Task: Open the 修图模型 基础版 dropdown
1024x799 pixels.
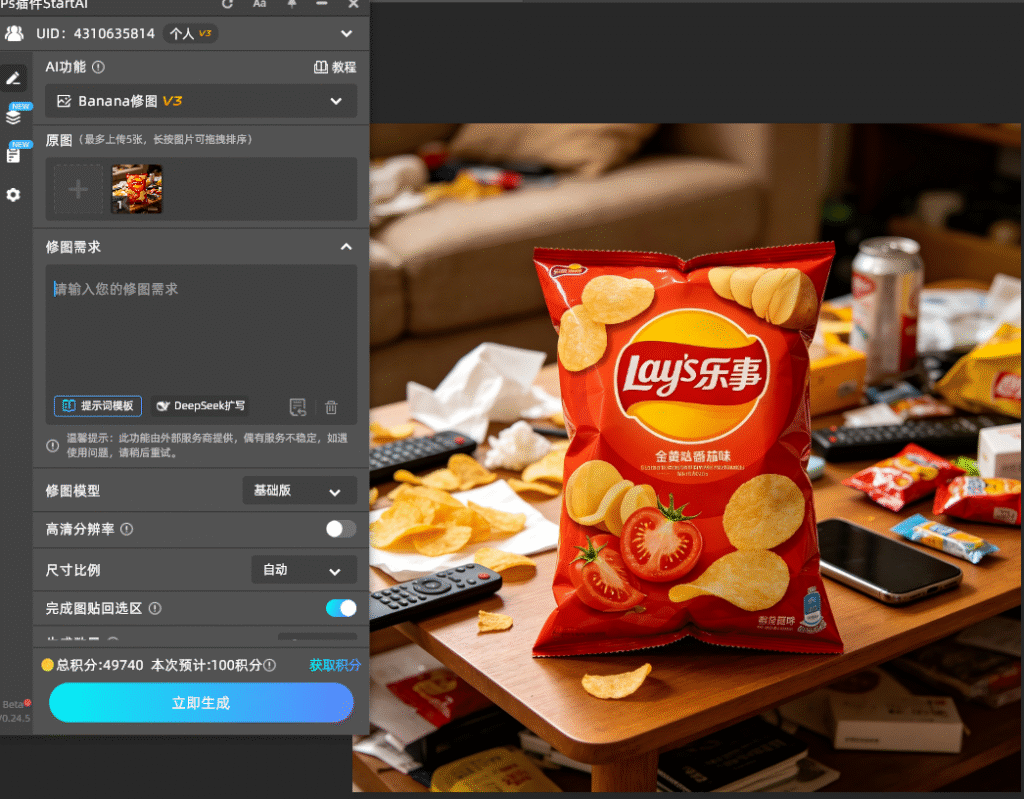Action: [x=300, y=491]
